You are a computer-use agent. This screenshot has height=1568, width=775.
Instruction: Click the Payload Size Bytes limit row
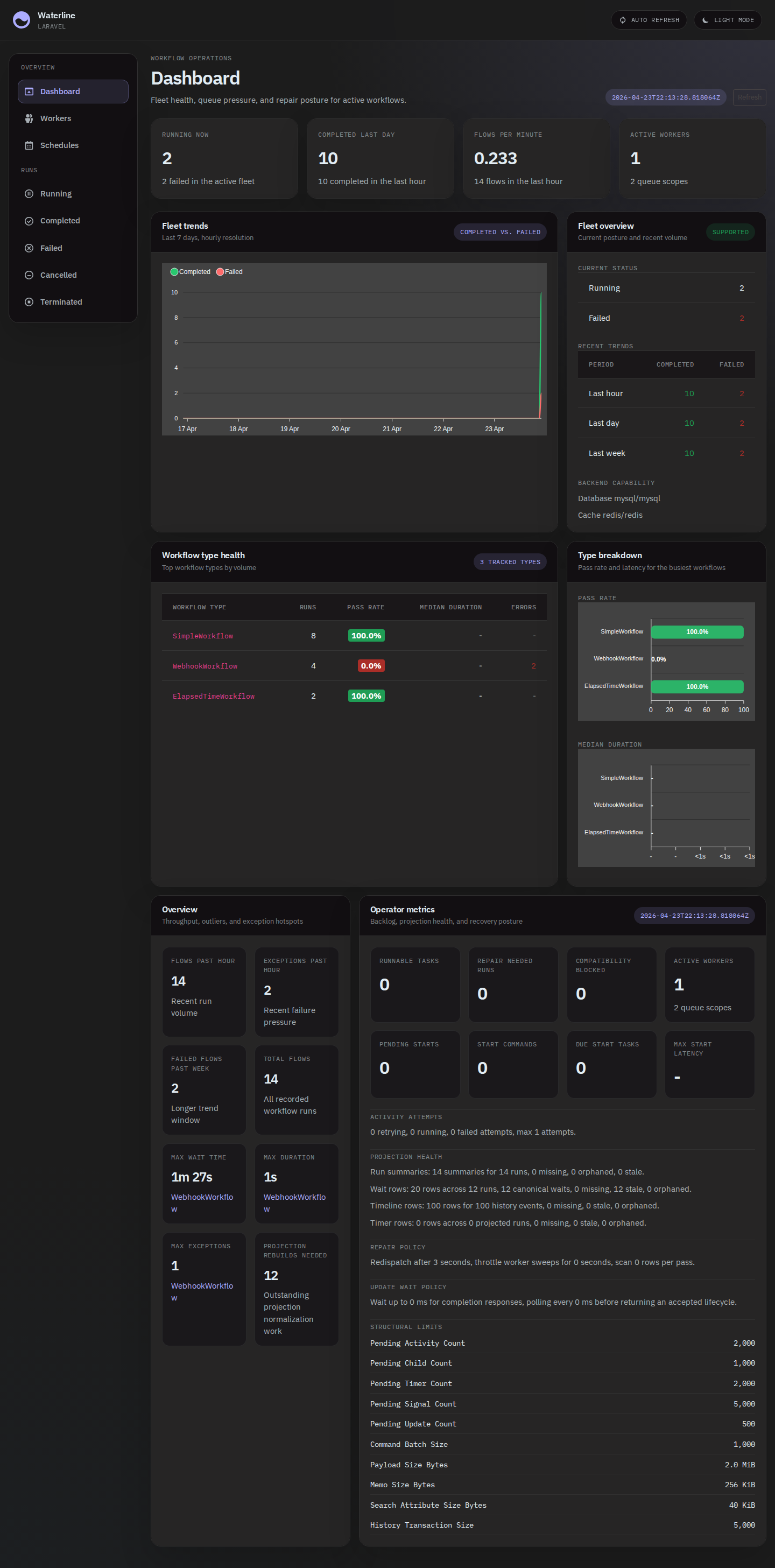(x=562, y=1465)
